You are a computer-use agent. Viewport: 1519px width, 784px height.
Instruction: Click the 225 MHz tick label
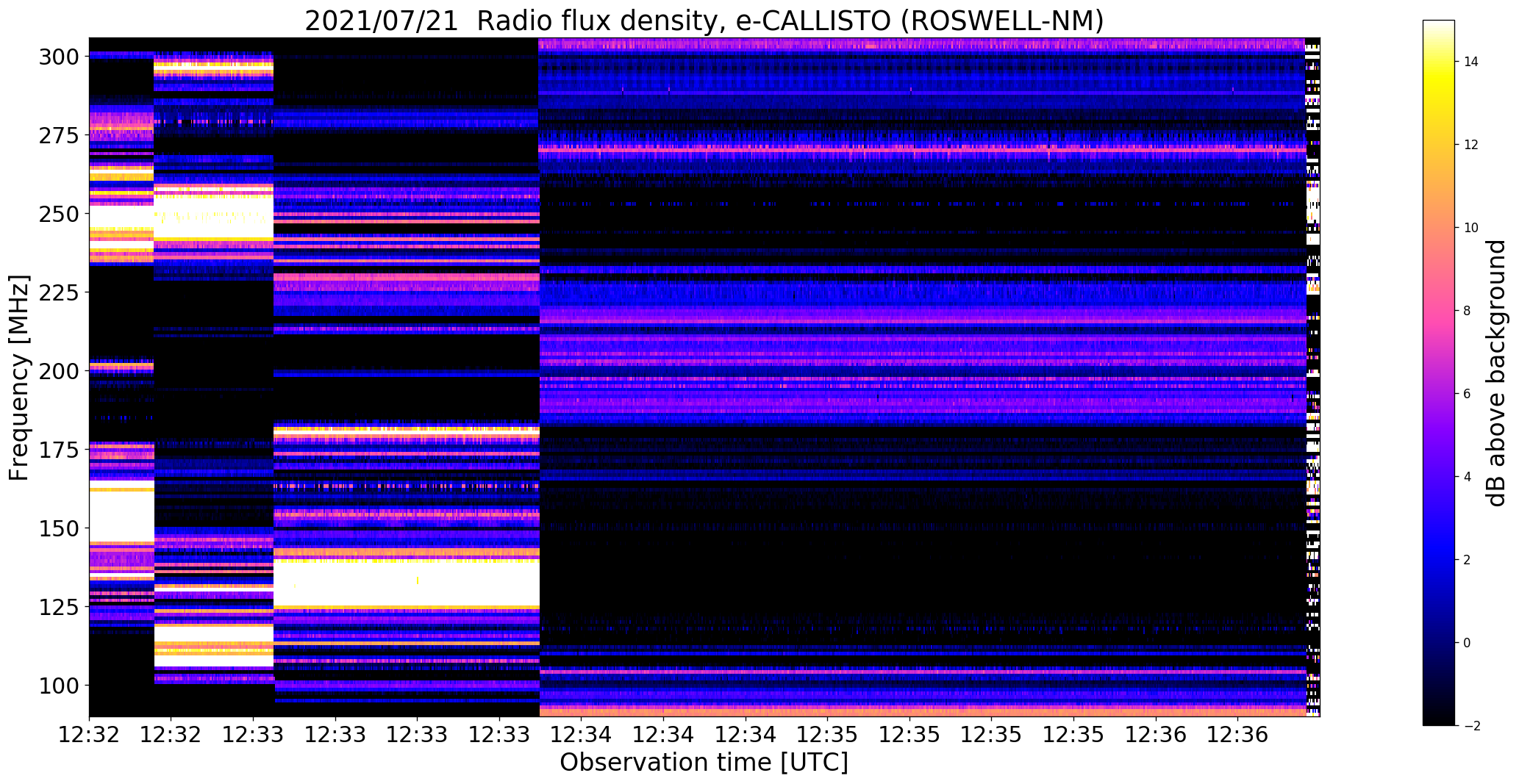tap(60, 292)
